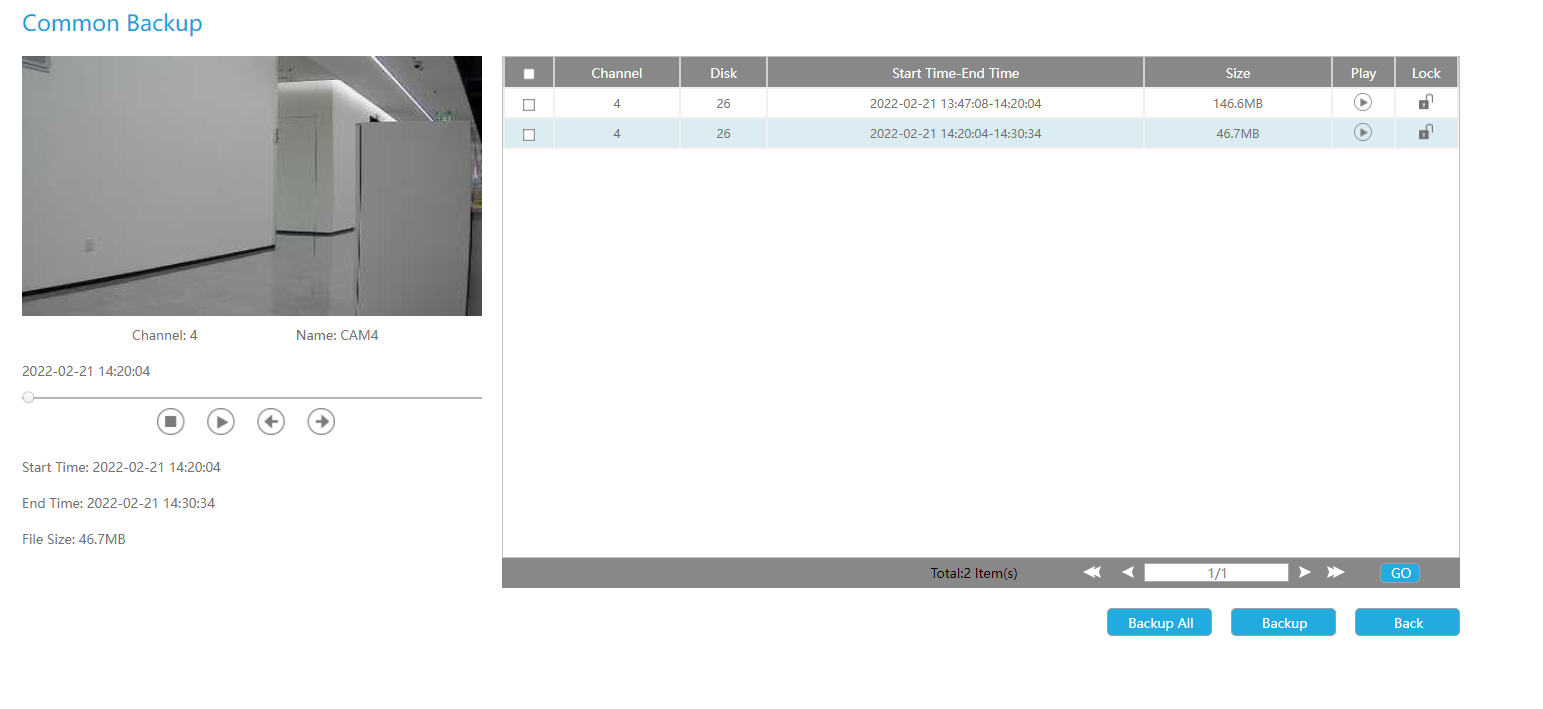Go to the first page of results

click(1092, 572)
